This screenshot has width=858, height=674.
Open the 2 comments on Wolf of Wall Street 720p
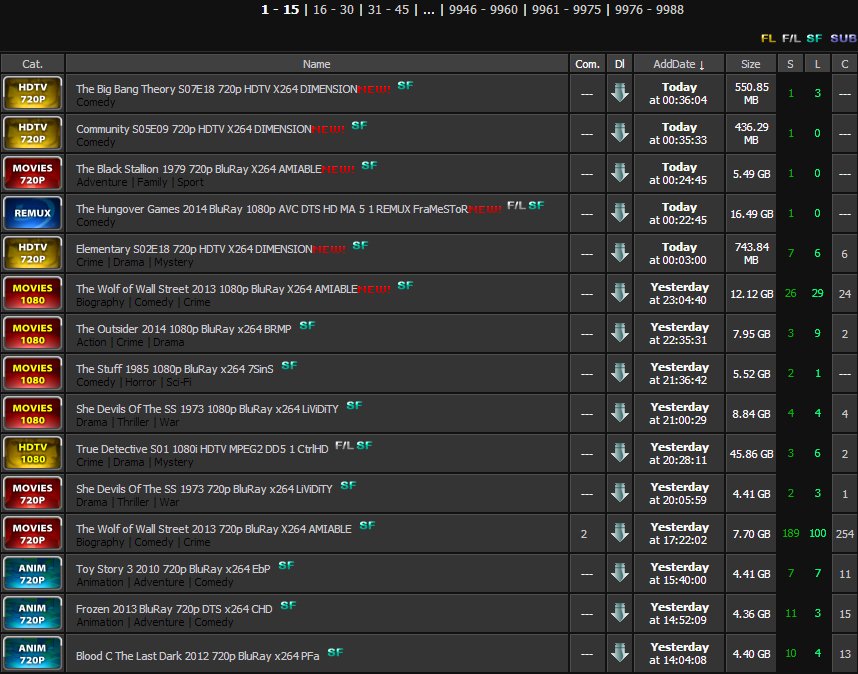587,533
